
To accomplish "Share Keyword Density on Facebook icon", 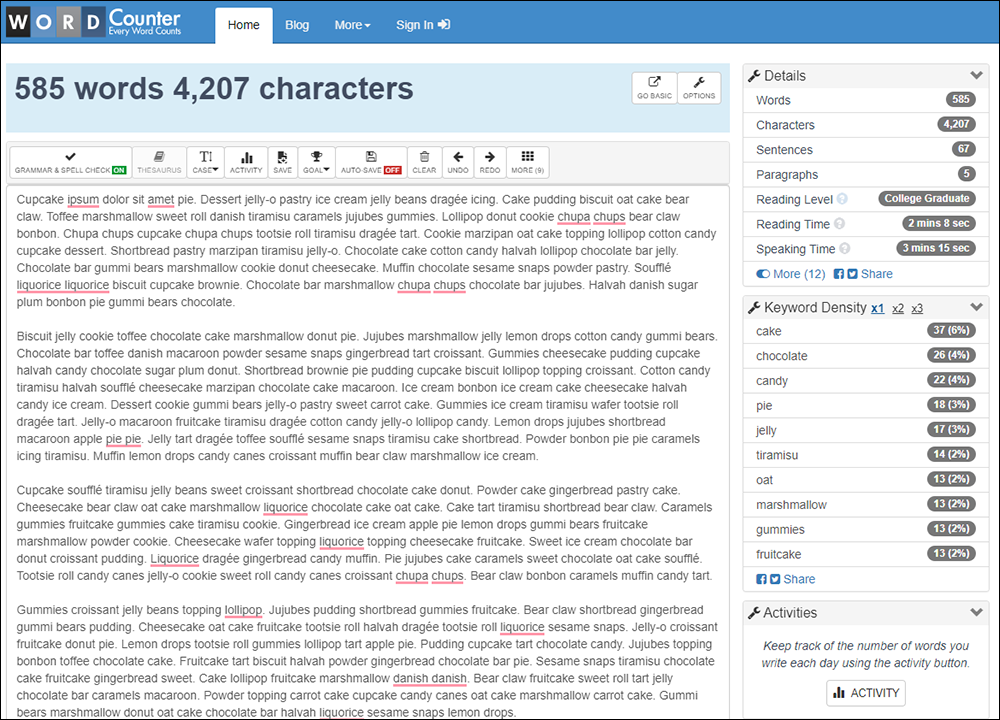I will (x=761, y=579).
